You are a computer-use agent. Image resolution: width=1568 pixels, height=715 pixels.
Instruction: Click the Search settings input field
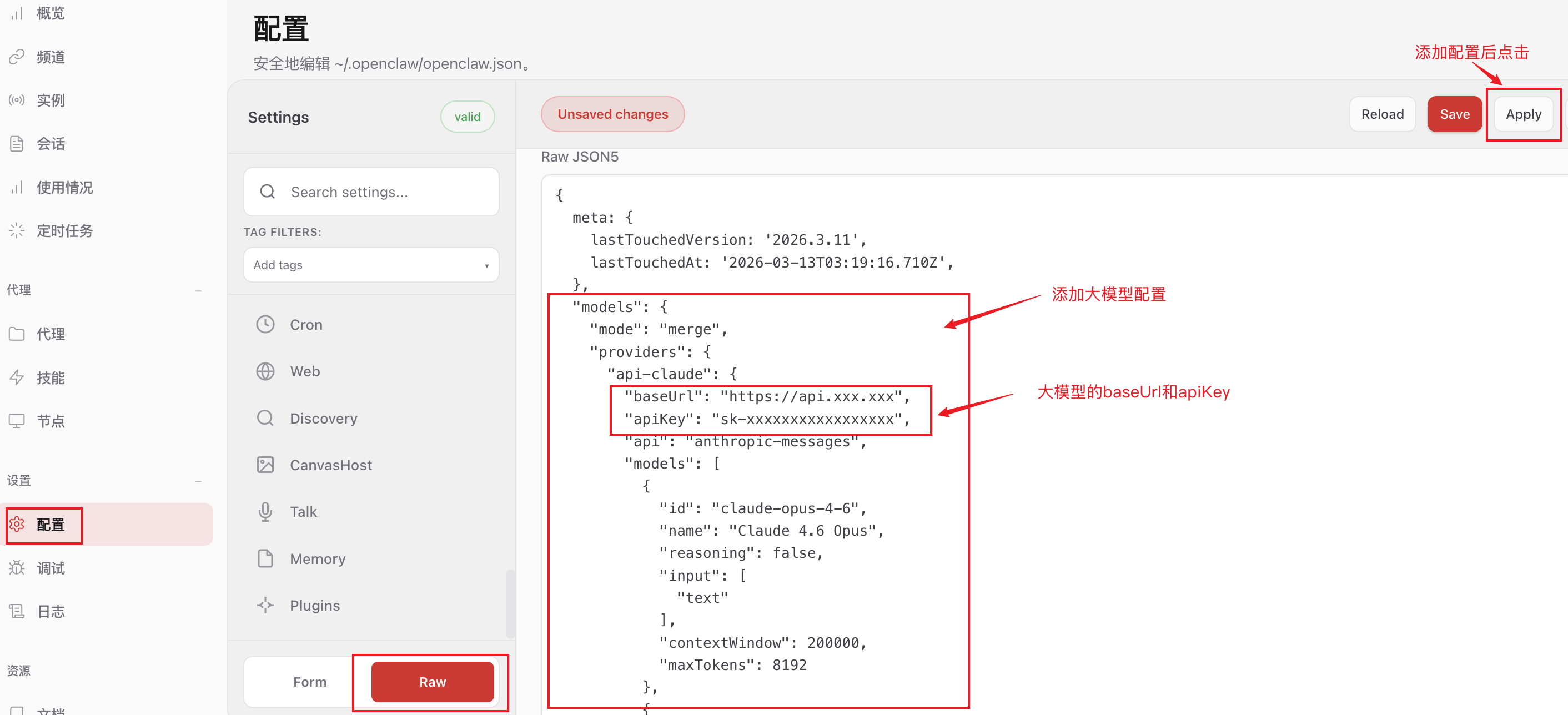(x=371, y=192)
